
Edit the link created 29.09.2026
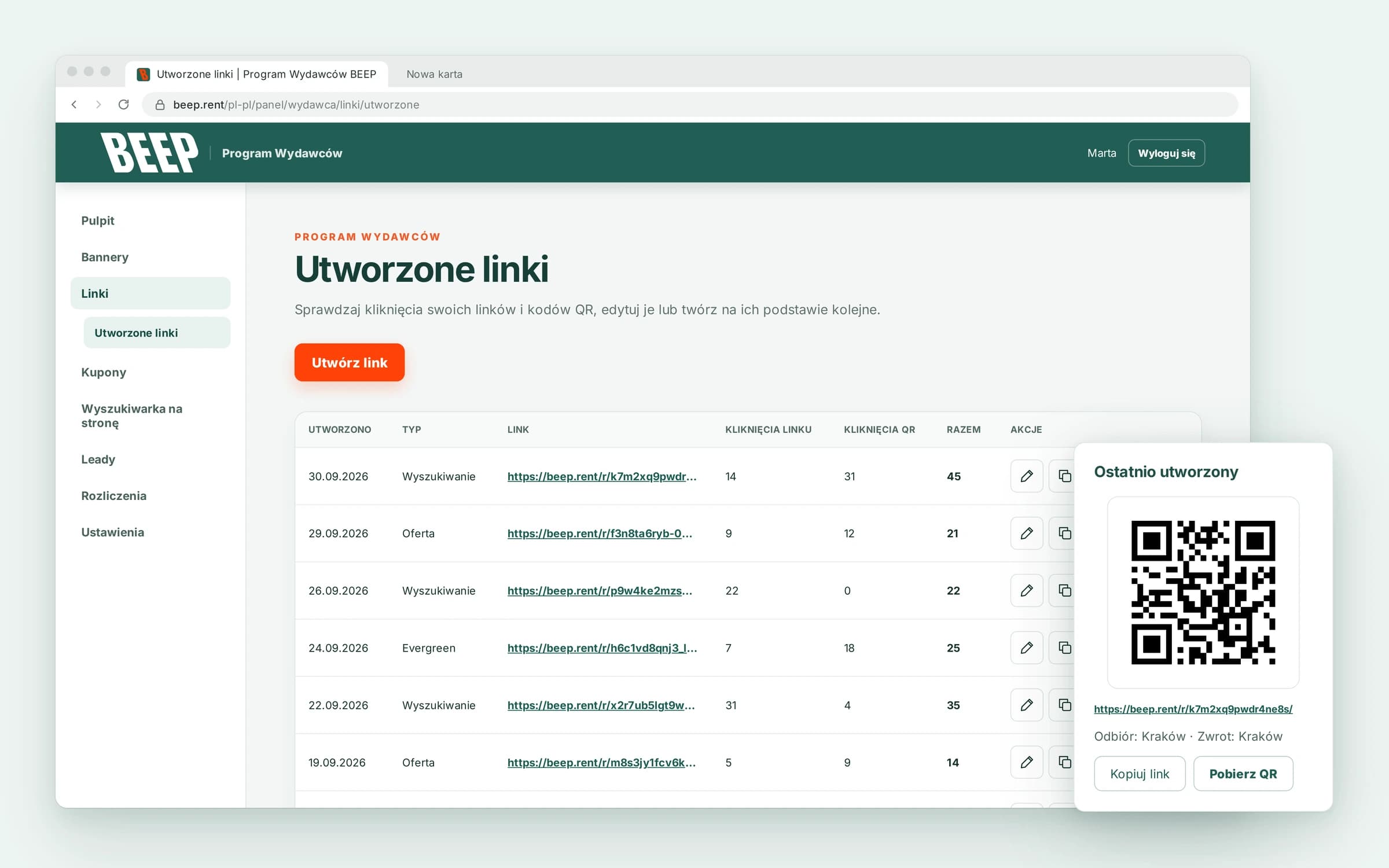coord(1026,533)
